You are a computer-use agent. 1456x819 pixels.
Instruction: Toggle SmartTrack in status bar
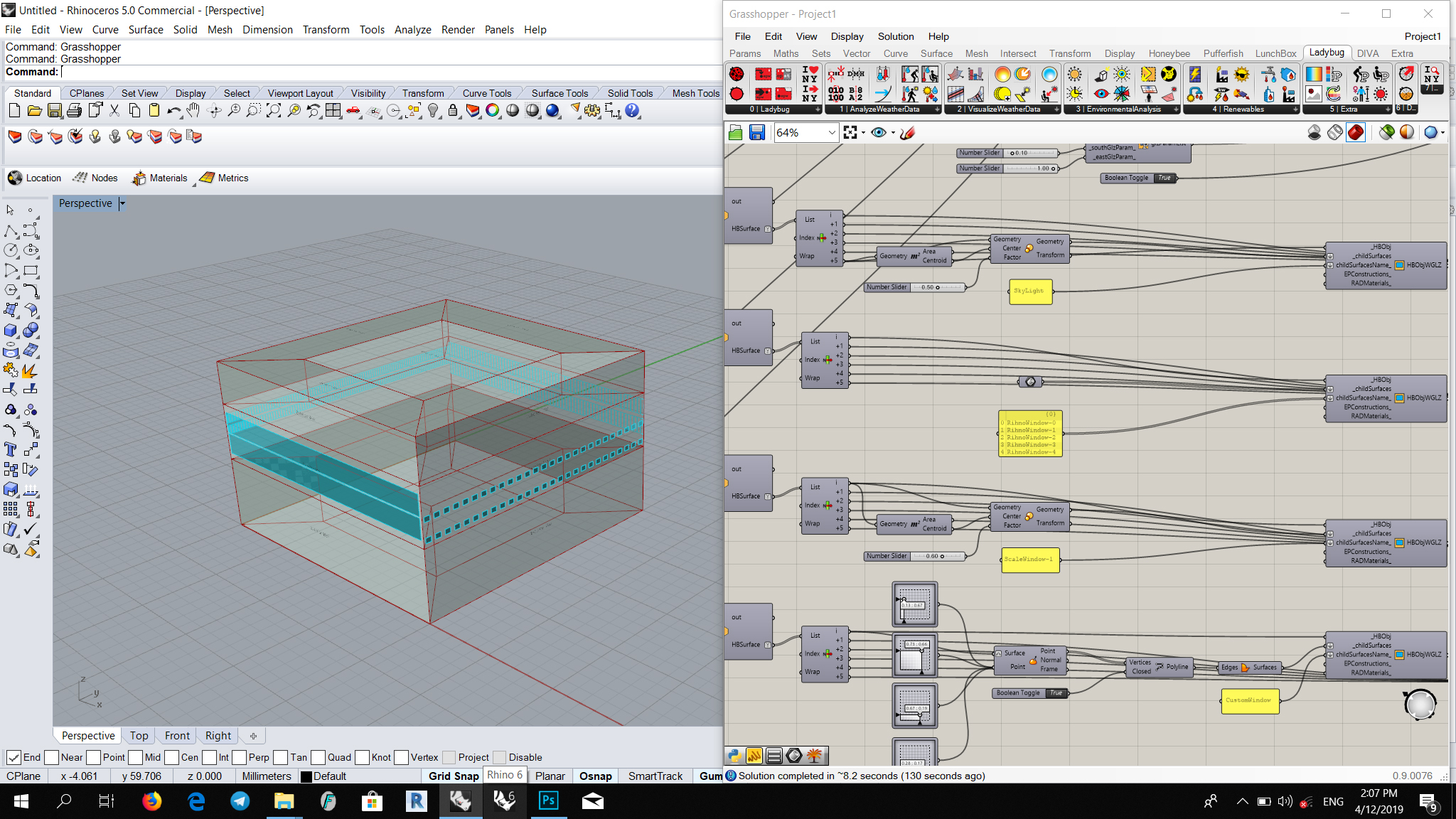(655, 776)
